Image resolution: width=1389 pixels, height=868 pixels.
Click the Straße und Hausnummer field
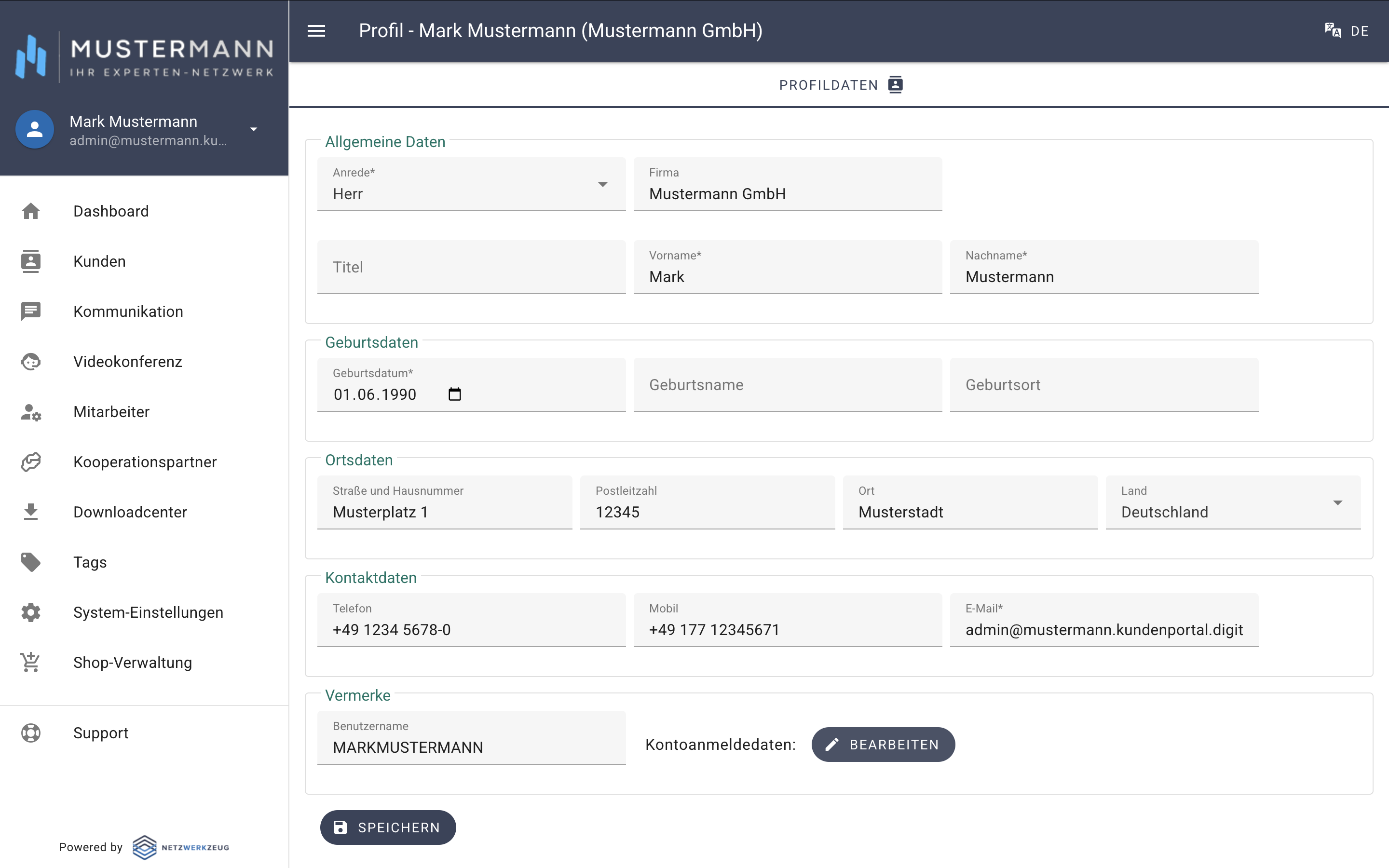coord(445,502)
